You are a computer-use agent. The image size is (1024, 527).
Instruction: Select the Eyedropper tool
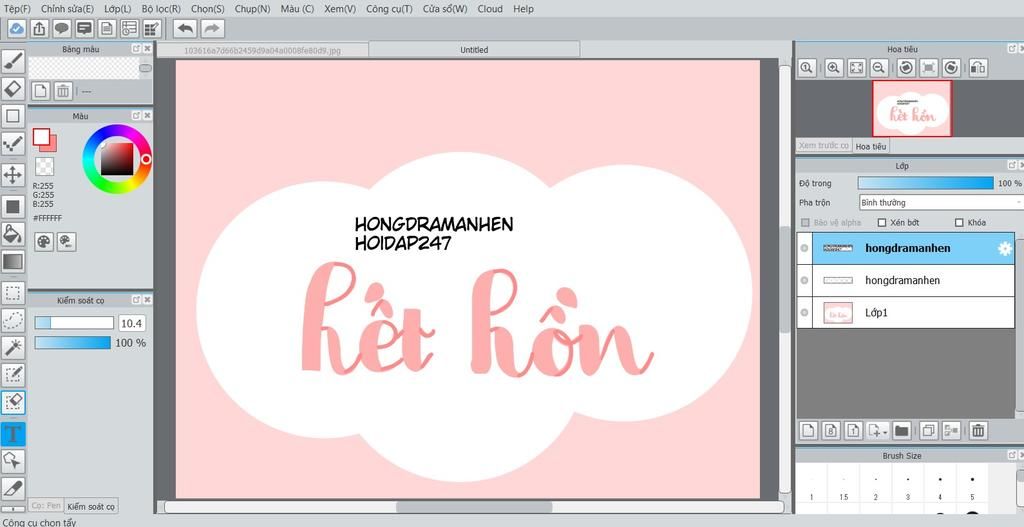click(12, 488)
